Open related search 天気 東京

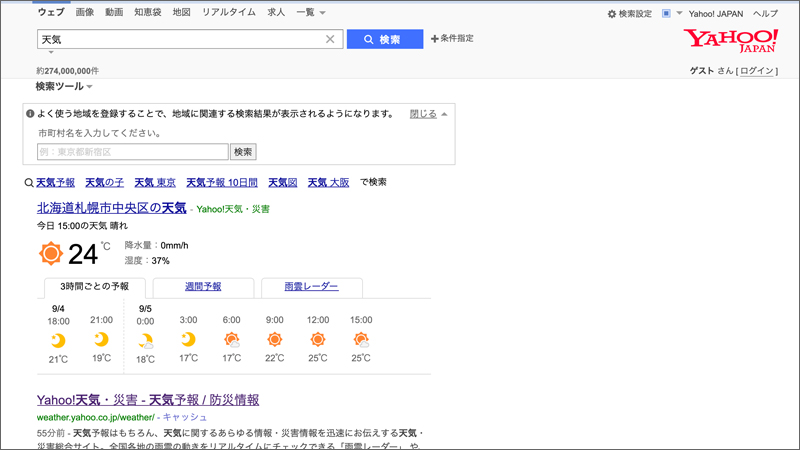tap(155, 182)
